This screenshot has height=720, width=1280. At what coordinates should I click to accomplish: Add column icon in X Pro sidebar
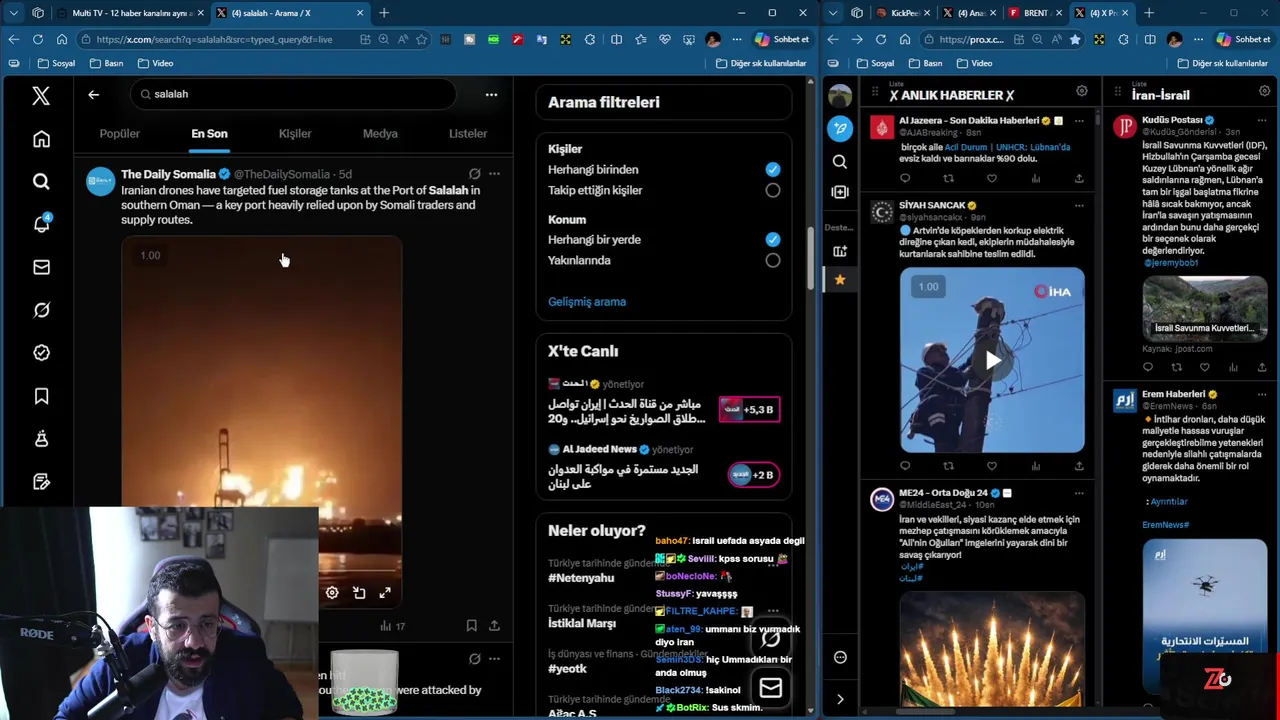tap(840, 192)
